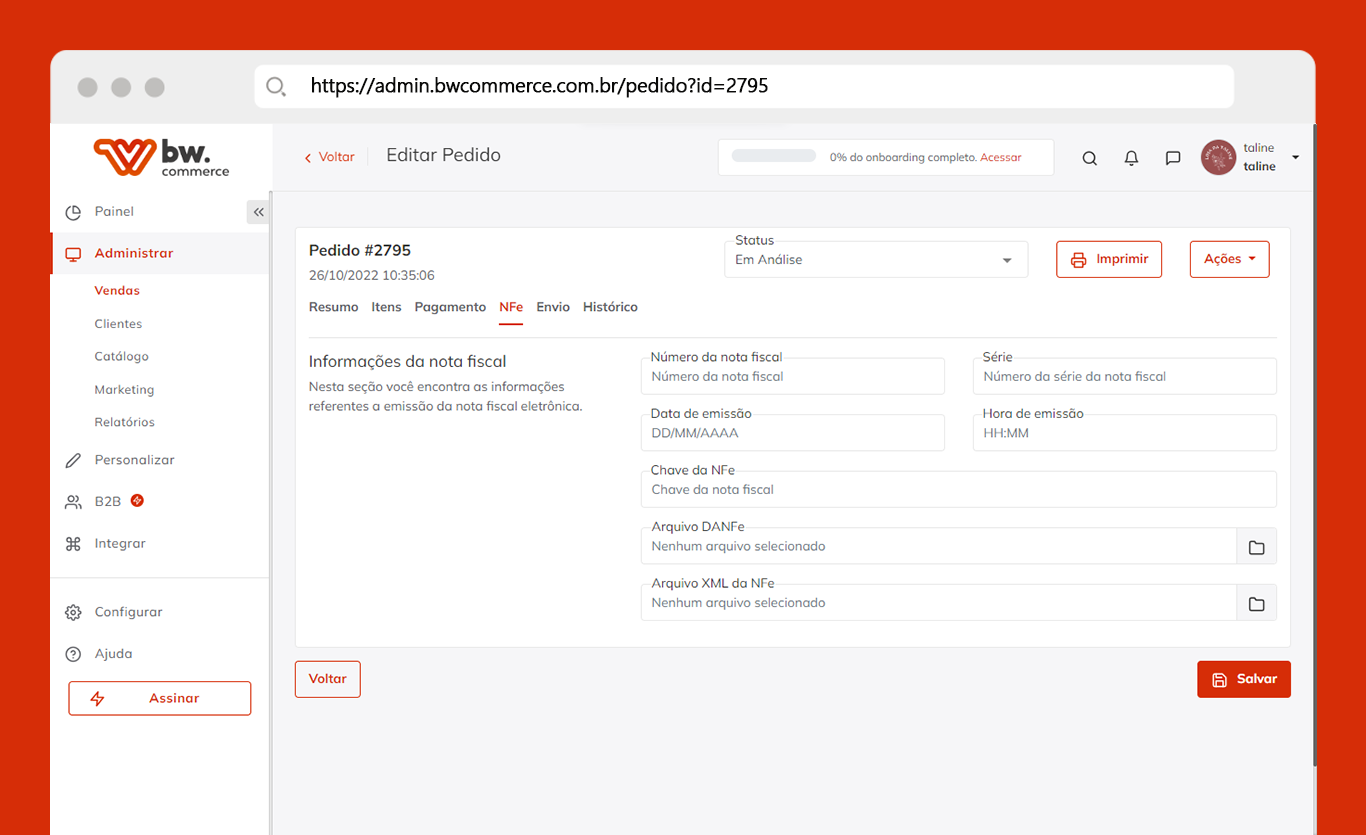The width and height of the screenshot is (1366, 835).
Task: Click the Voltar link in the header
Action: [x=330, y=157]
